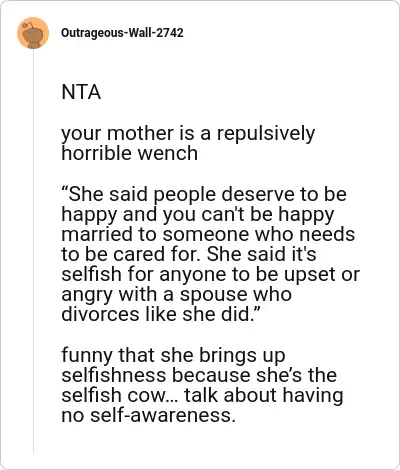Image resolution: width=400 pixels, height=470 pixels.
Task: Click the line 'your mother is a repulsively'
Action: 188,134
